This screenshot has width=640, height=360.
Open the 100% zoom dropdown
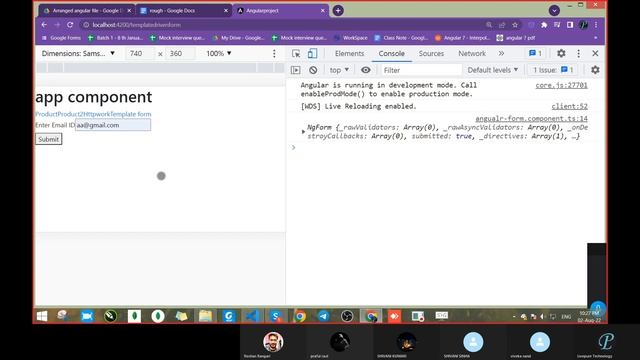(x=219, y=53)
